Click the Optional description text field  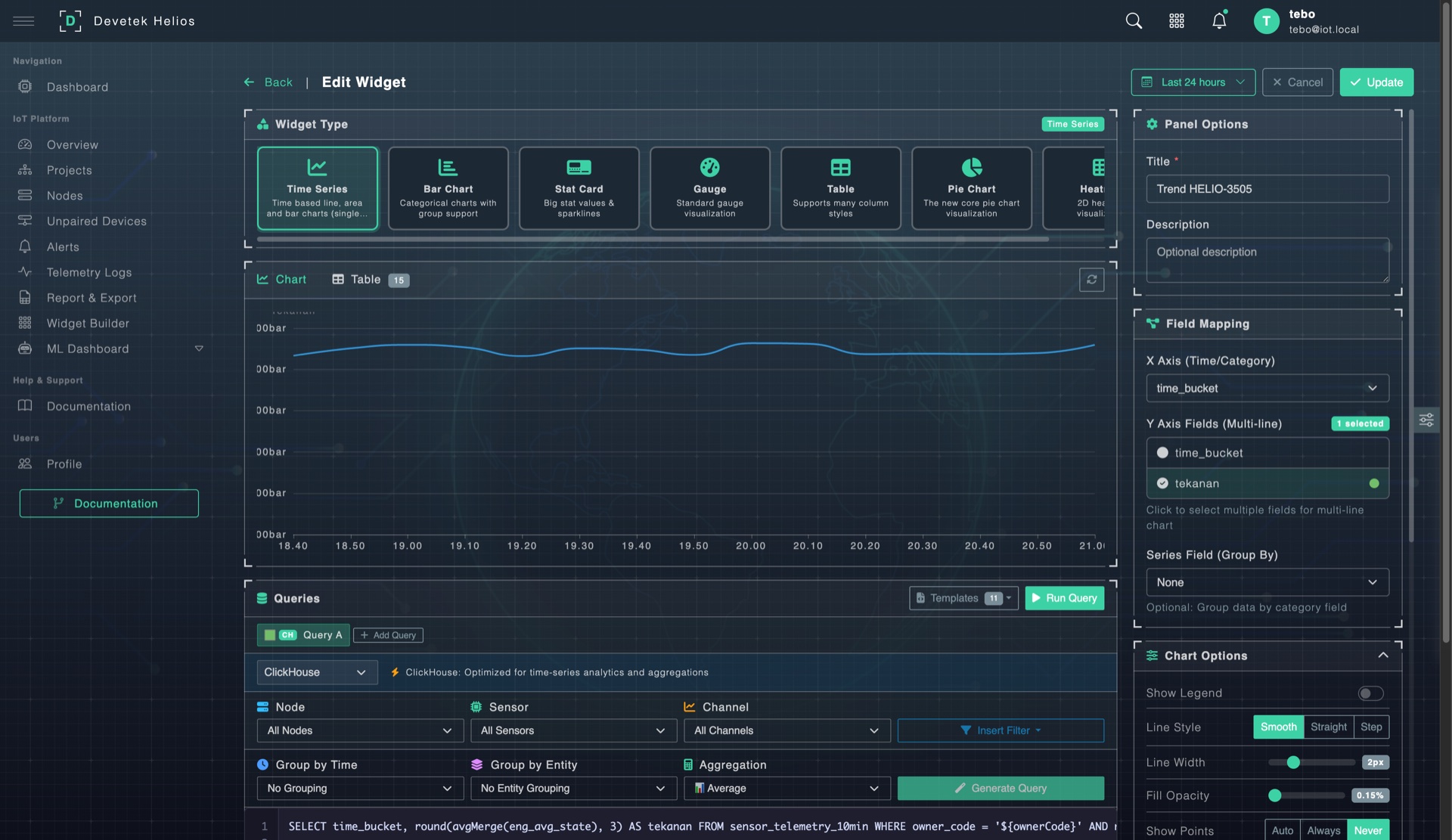tap(1267, 260)
